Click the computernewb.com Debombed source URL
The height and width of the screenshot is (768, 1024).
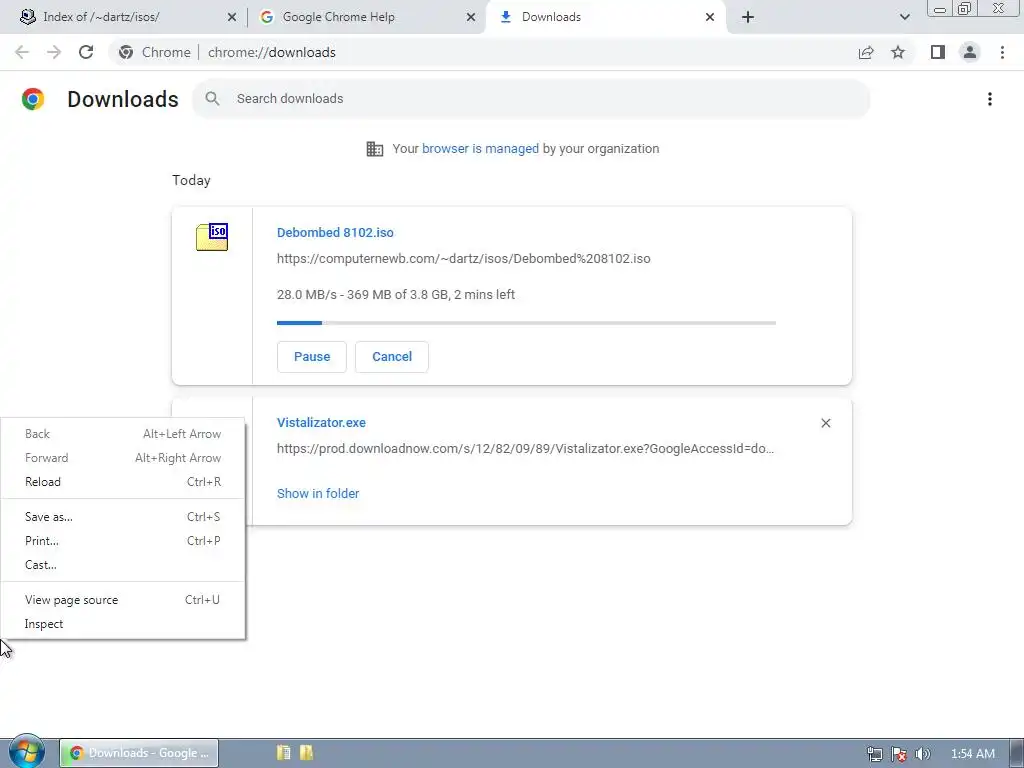pyautogui.click(x=464, y=259)
